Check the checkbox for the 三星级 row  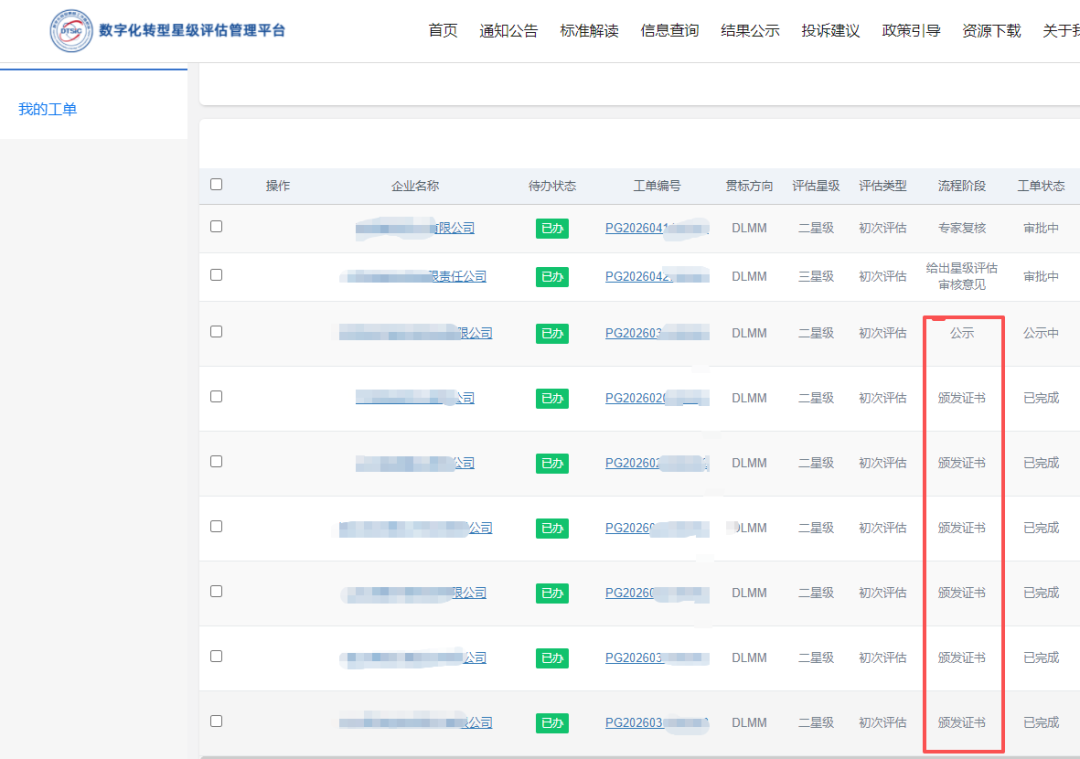[x=216, y=275]
